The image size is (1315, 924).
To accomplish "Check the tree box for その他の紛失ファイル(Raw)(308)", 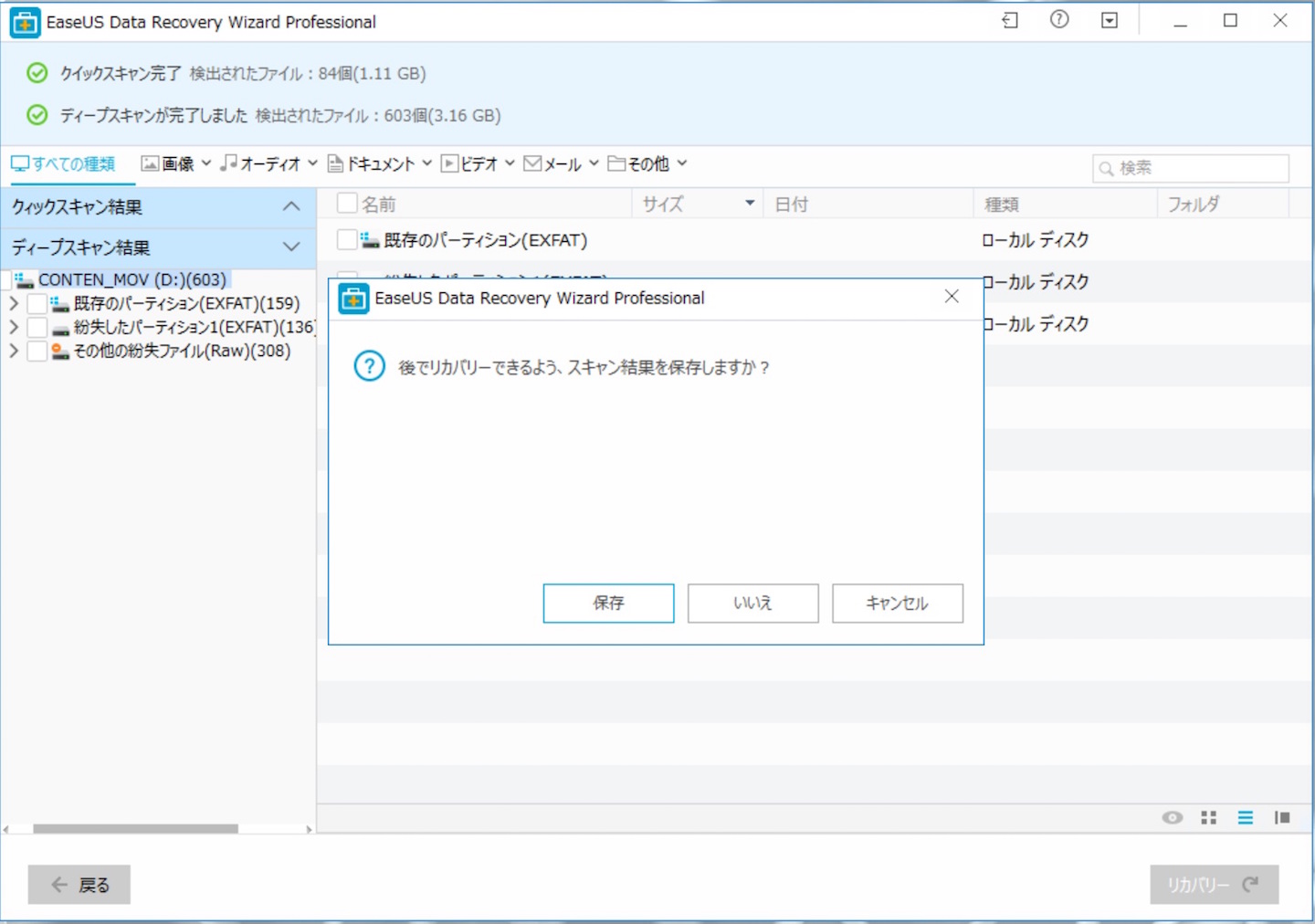I will 37,352.
